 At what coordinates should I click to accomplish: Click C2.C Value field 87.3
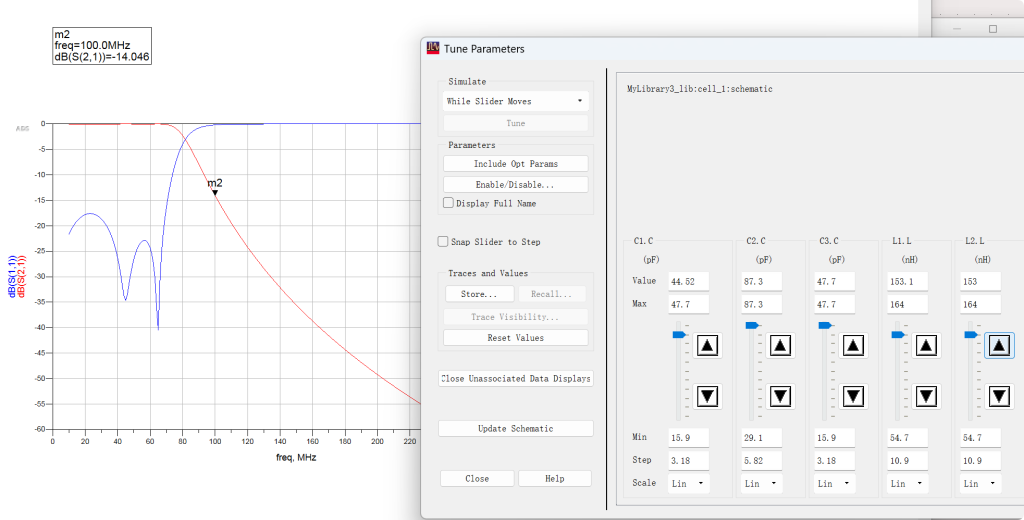(761, 282)
